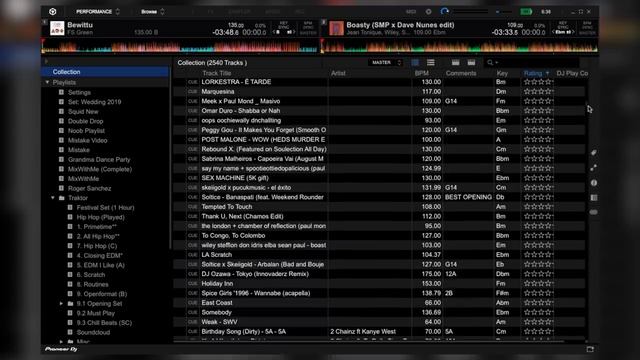Open the 4. Closing EDM playlist
Screen dimensions: 640x360
point(100,256)
